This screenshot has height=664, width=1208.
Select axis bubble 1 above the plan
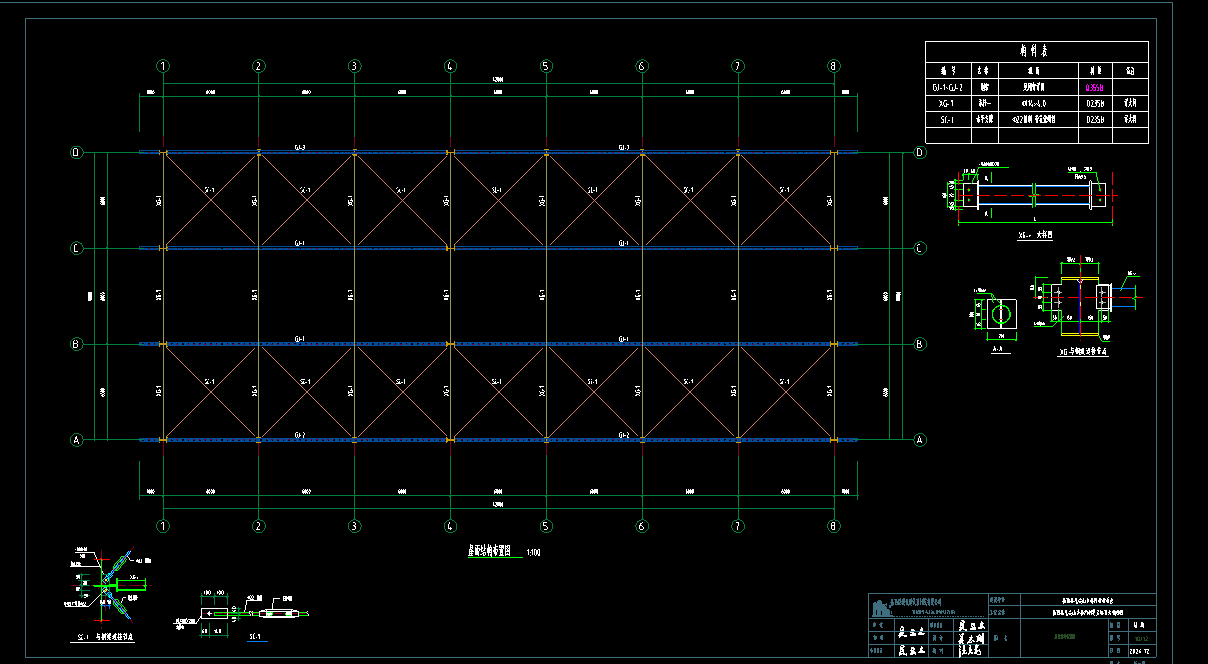[163, 66]
